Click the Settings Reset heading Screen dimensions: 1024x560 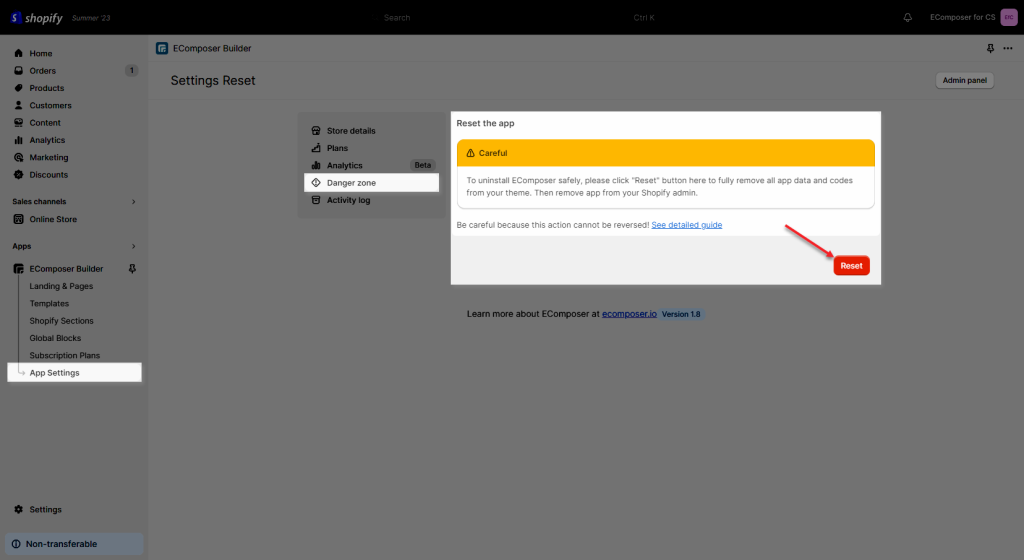pos(213,80)
